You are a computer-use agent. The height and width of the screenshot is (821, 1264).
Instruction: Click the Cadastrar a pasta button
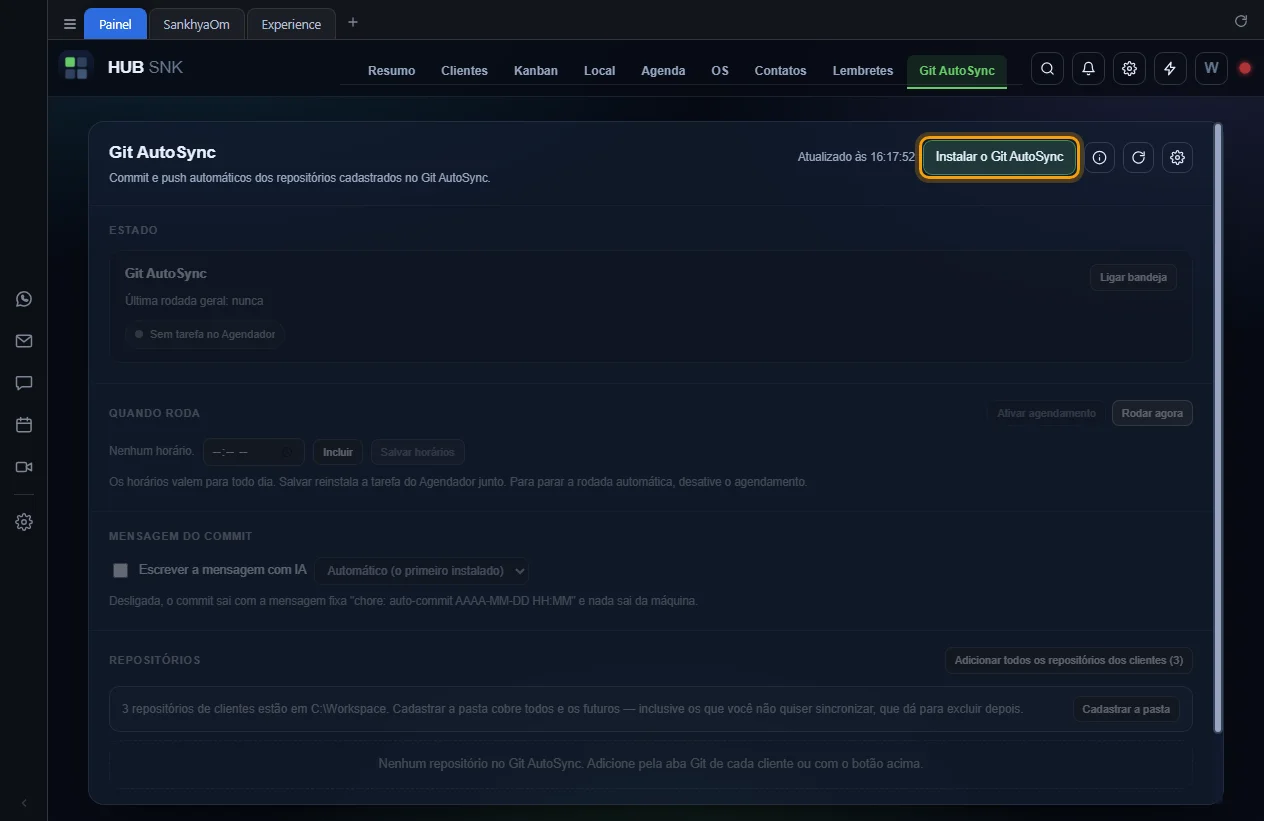tap(1126, 709)
